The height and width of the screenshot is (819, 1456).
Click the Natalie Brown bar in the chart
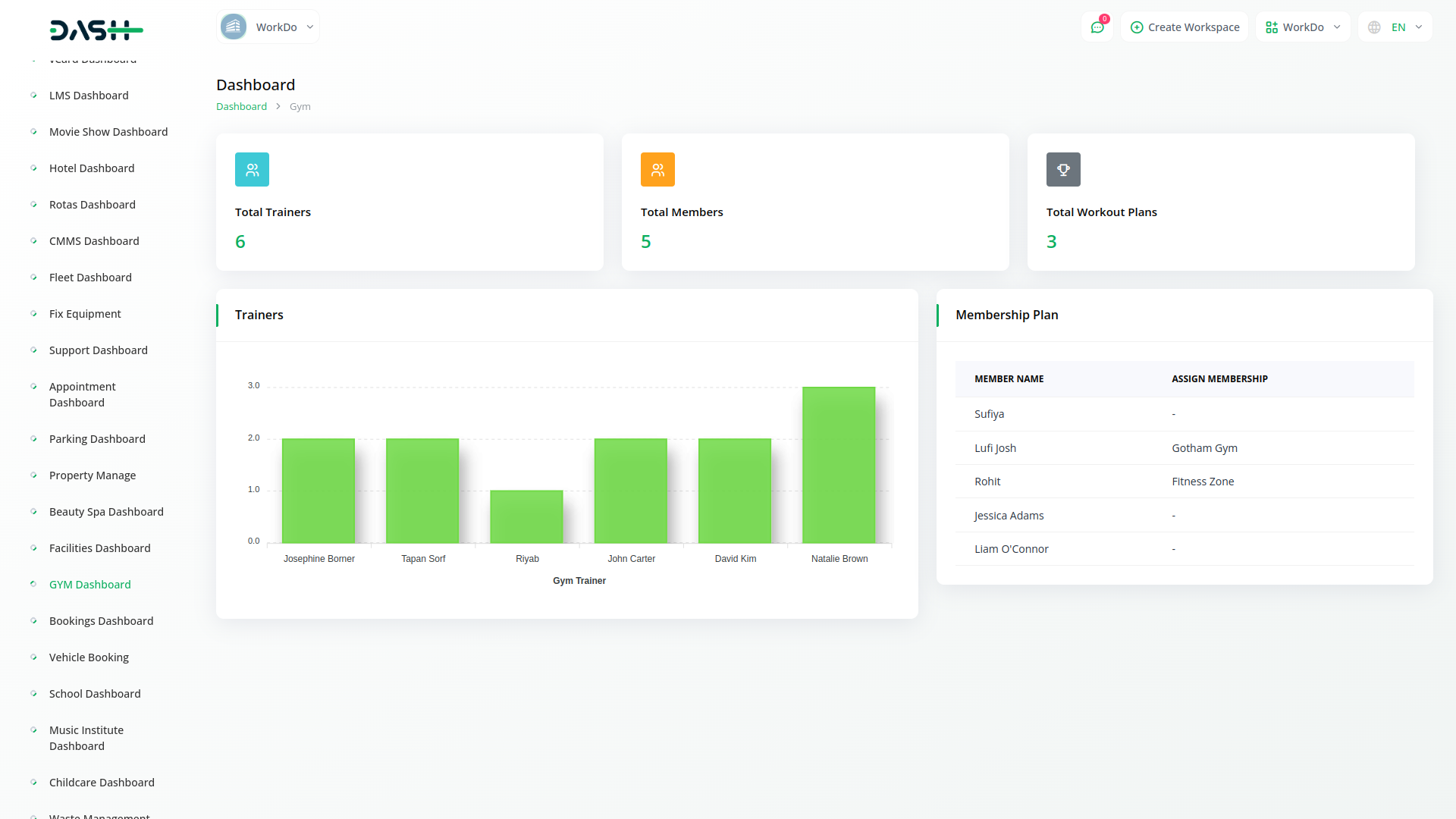coord(839,465)
